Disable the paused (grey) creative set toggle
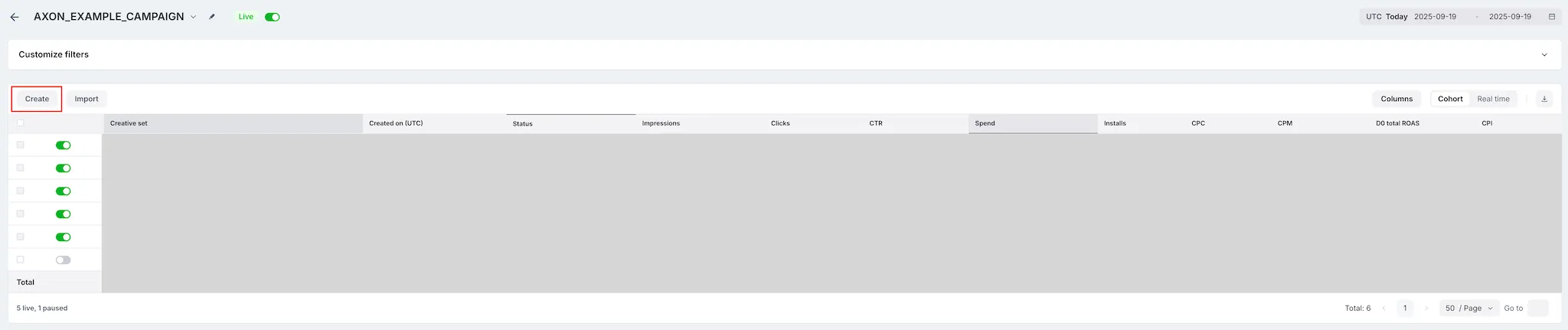This screenshot has height=330, width=1568. coord(64,260)
